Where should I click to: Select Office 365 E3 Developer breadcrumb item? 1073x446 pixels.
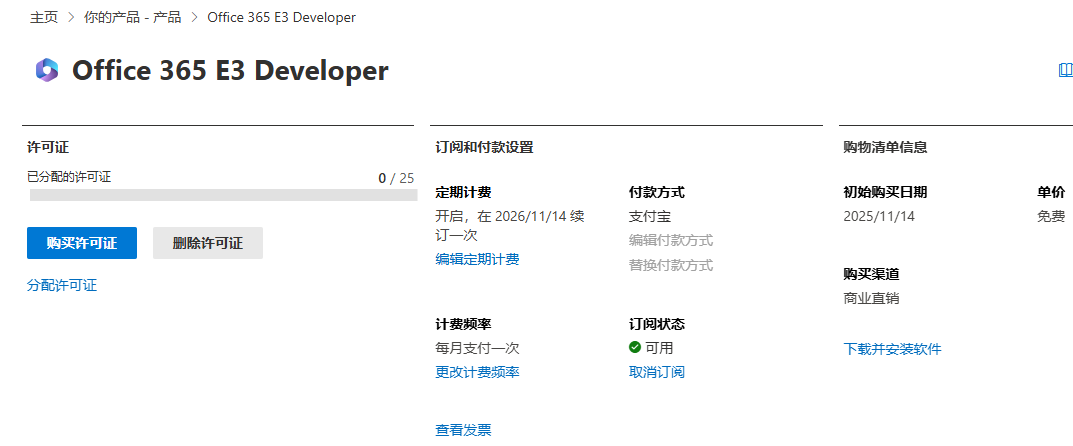281,17
